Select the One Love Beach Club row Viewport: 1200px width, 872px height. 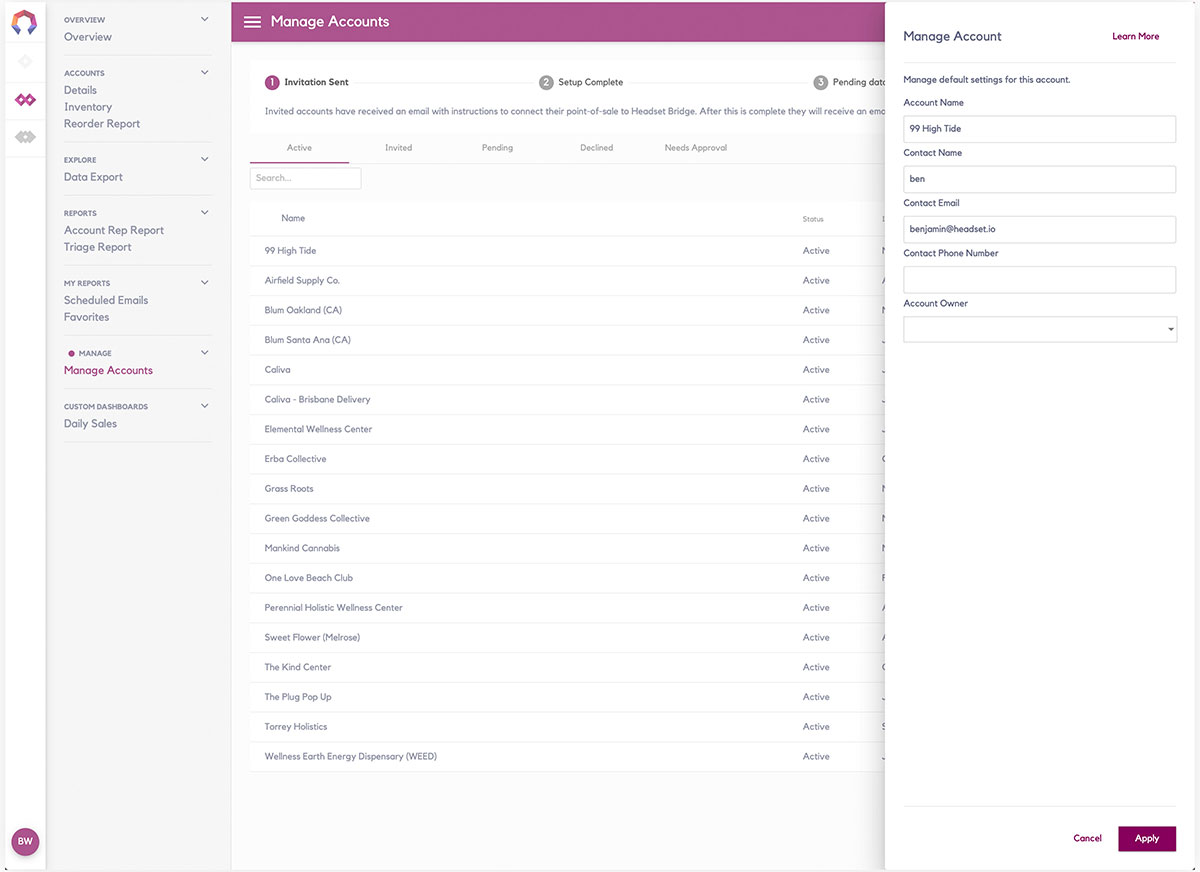[x=567, y=578]
